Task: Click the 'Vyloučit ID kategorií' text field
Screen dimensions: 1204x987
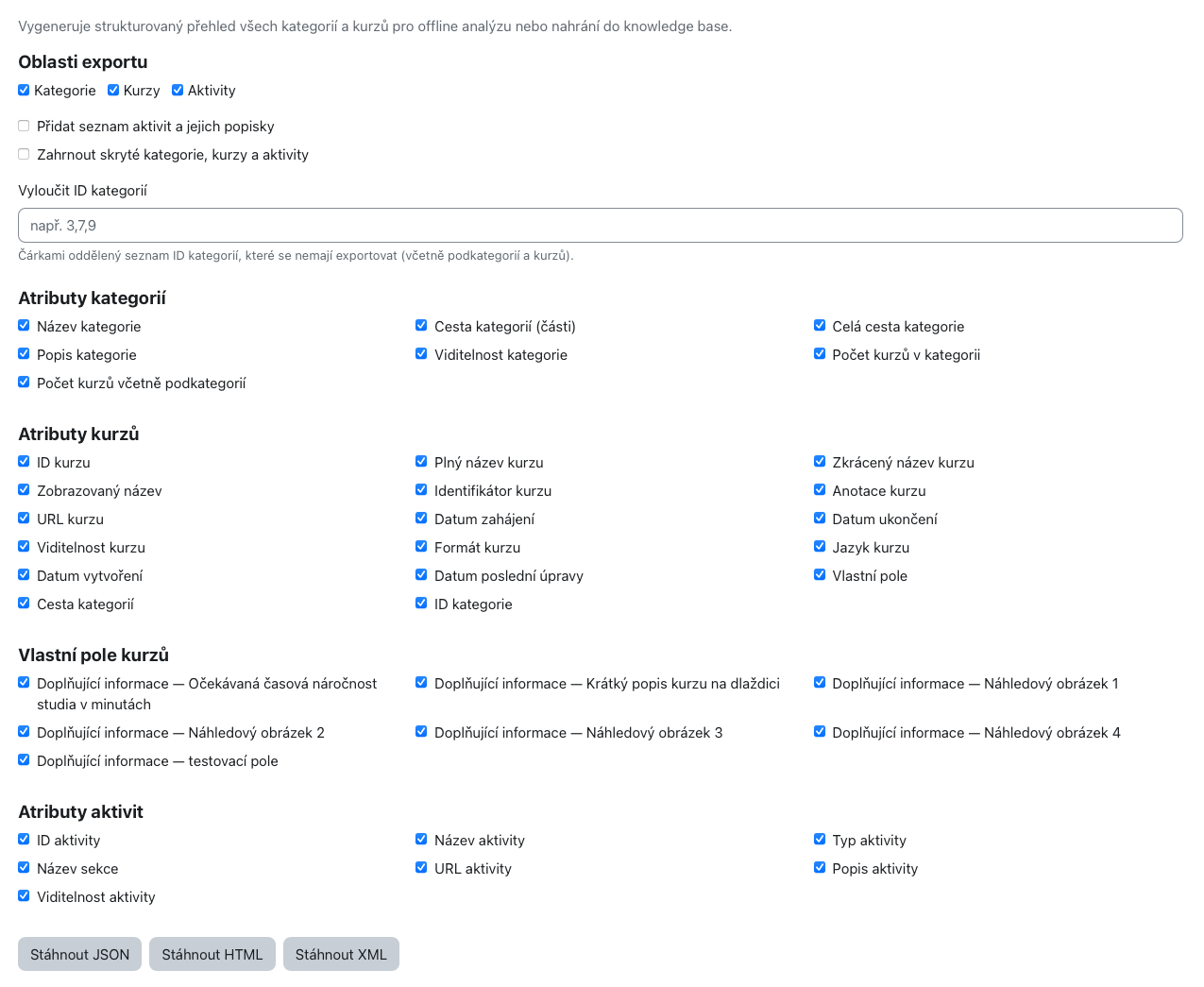Action: click(x=600, y=226)
